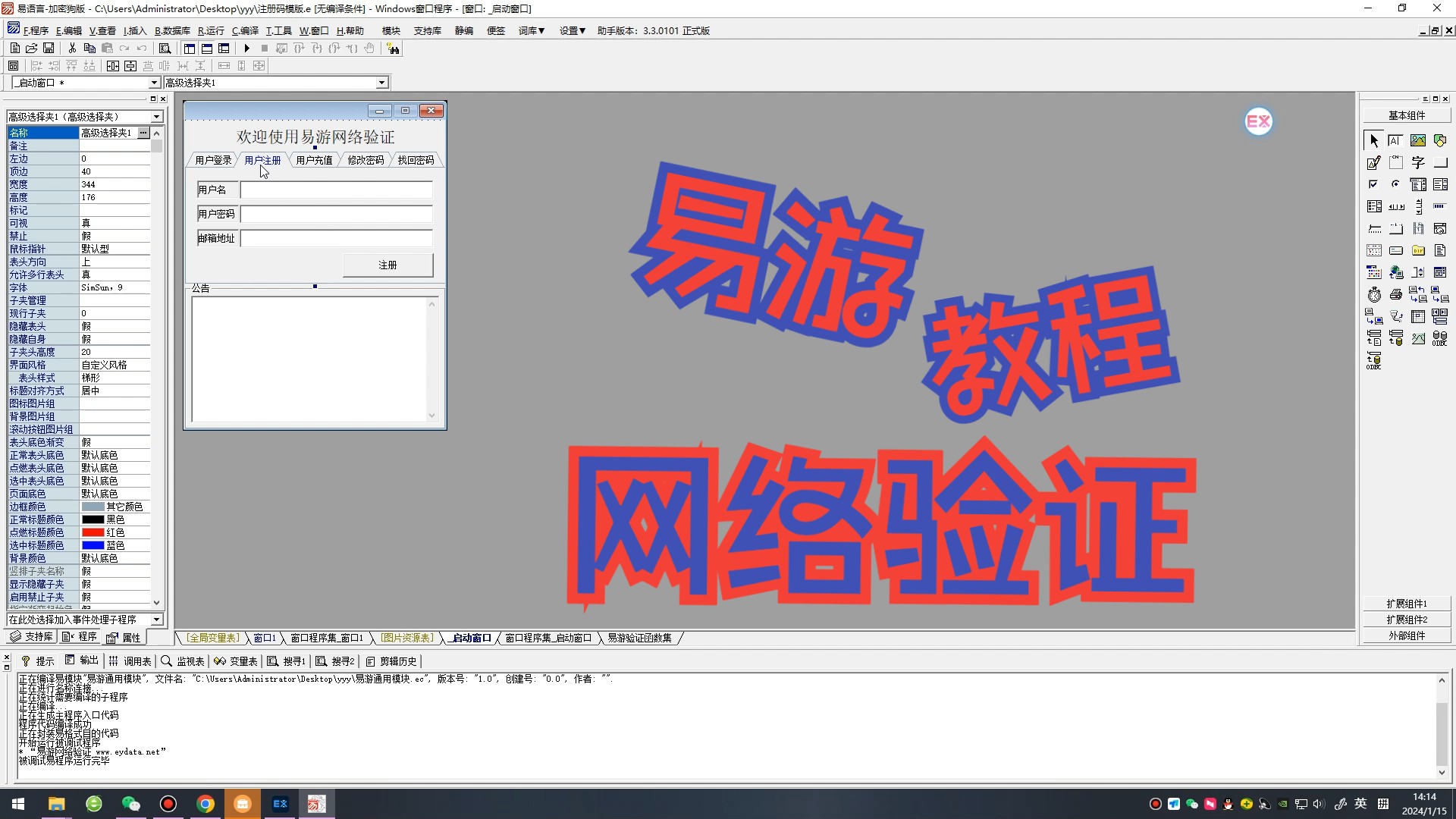
Task: Click the 选中标题颜色 blue color swatch
Action: pos(93,545)
